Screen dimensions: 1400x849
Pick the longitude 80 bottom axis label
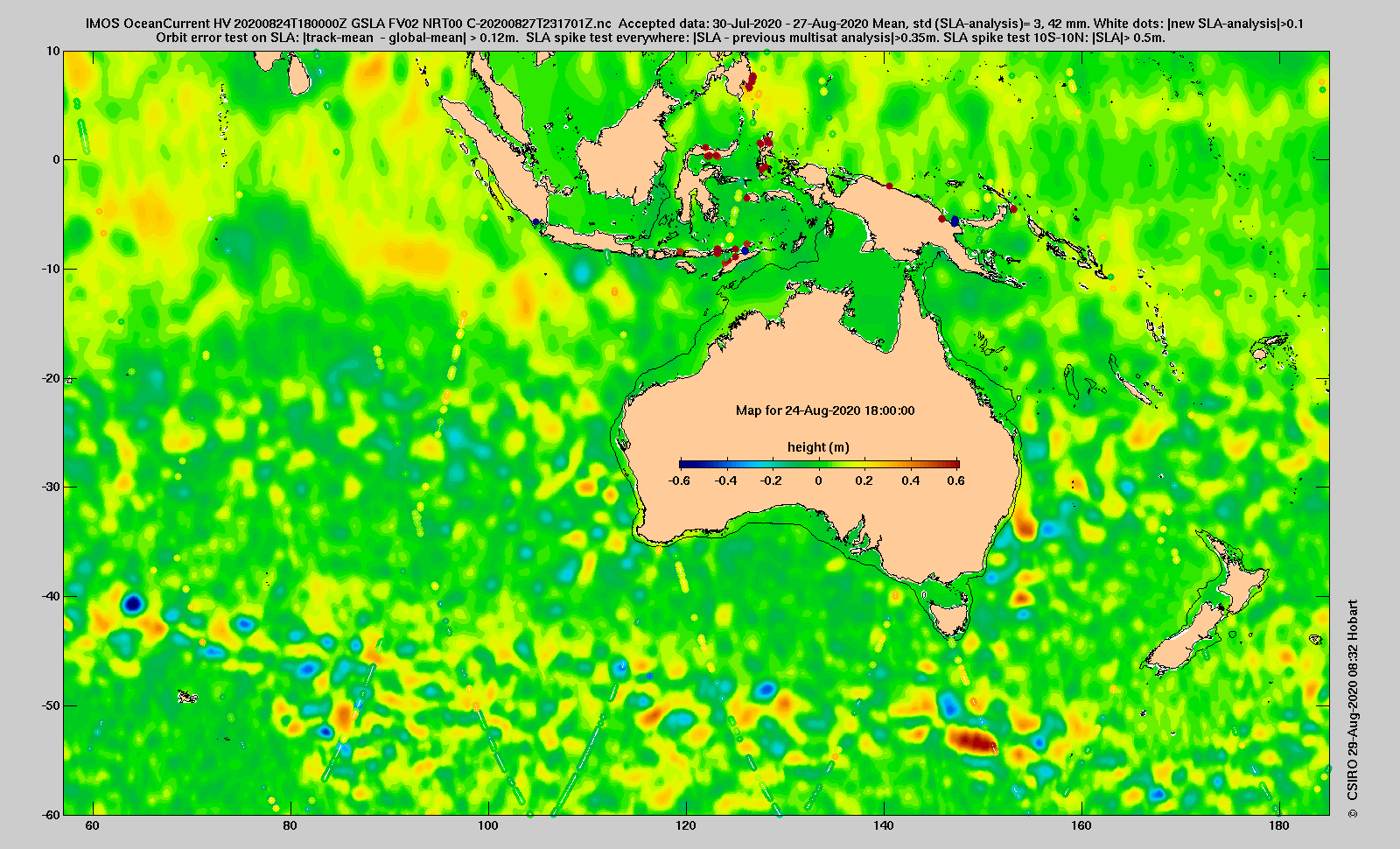click(290, 826)
